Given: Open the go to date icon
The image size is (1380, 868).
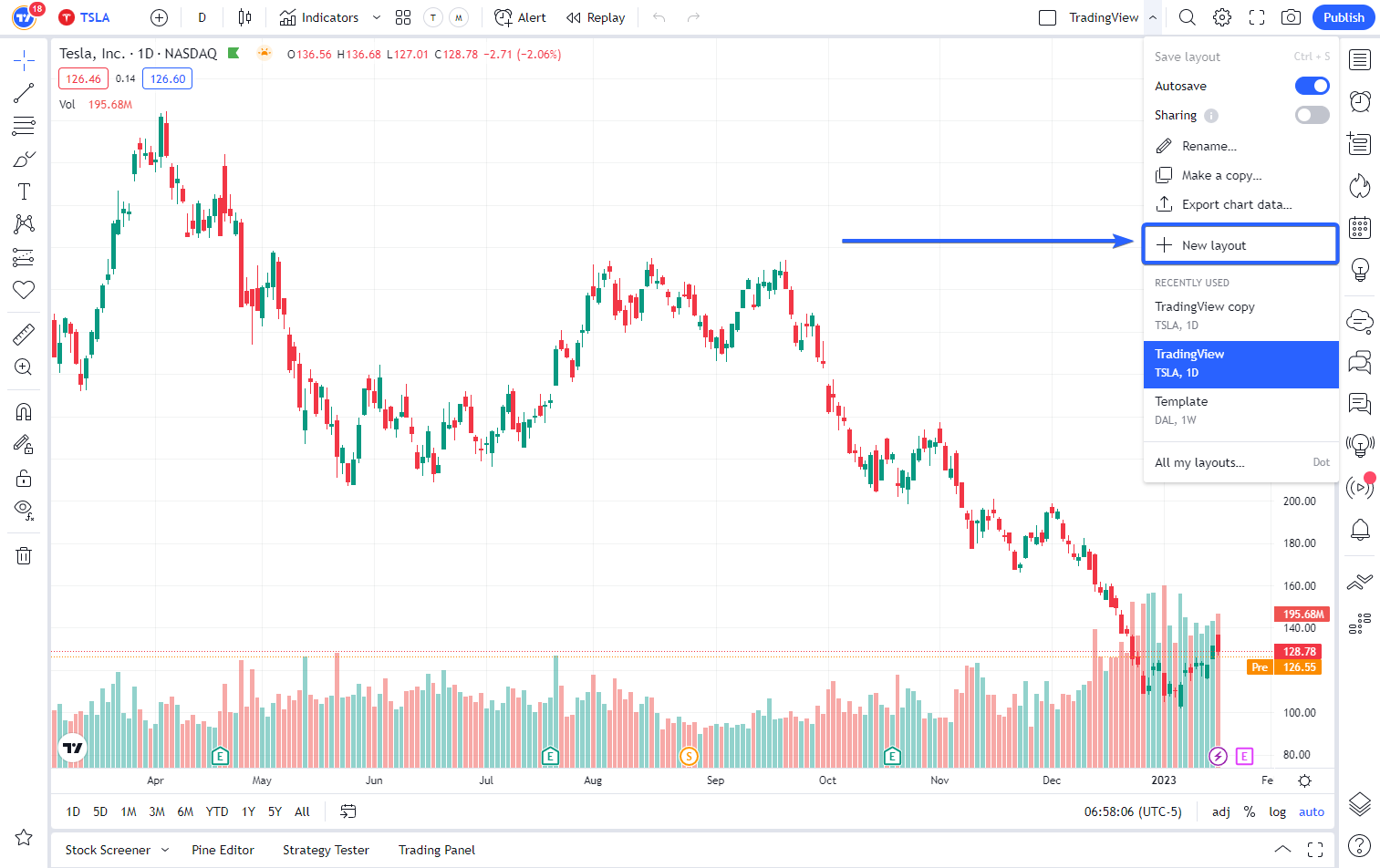Looking at the screenshot, I should [348, 811].
